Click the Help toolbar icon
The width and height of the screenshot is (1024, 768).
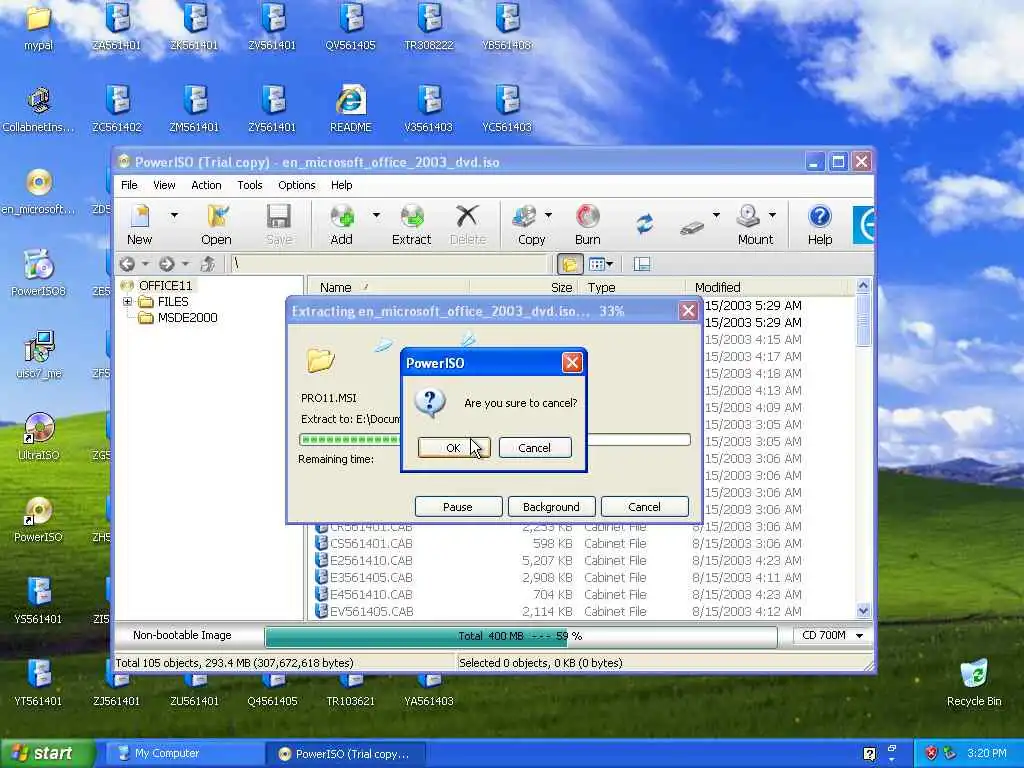[820, 224]
